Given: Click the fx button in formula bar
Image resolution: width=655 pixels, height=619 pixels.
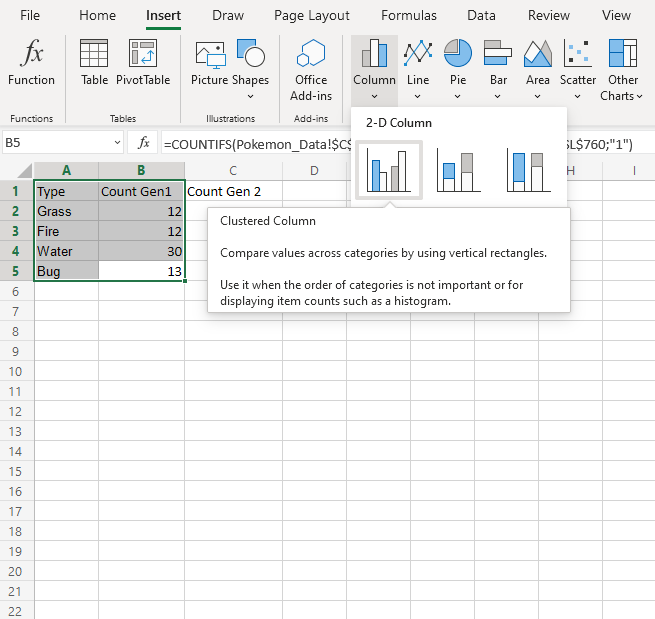Looking at the screenshot, I should [144, 143].
